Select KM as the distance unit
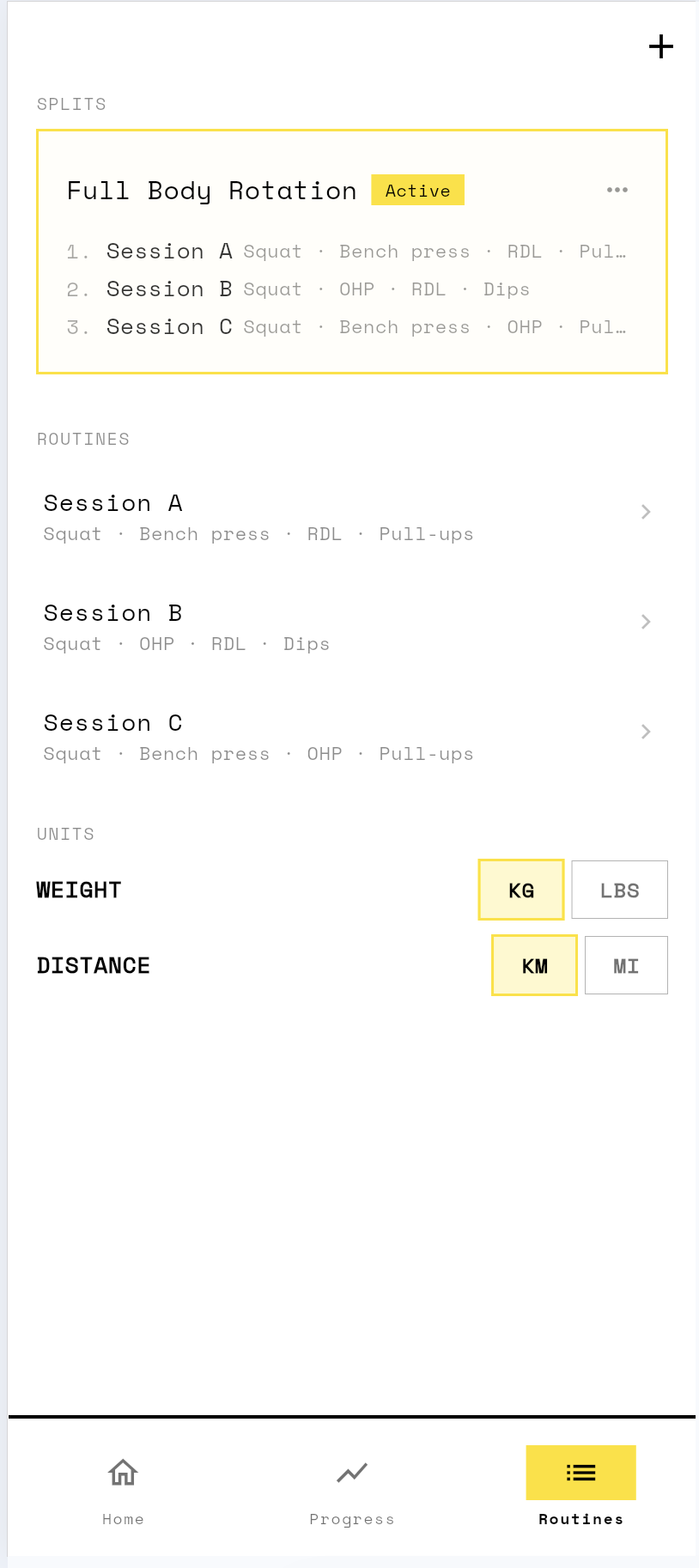The height and width of the screenshot is (1568, 699). coord(533,964)
